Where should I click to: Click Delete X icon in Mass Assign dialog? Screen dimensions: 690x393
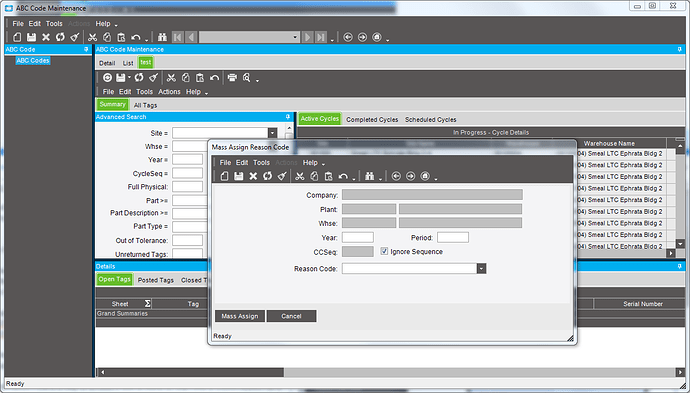point(253,176)
